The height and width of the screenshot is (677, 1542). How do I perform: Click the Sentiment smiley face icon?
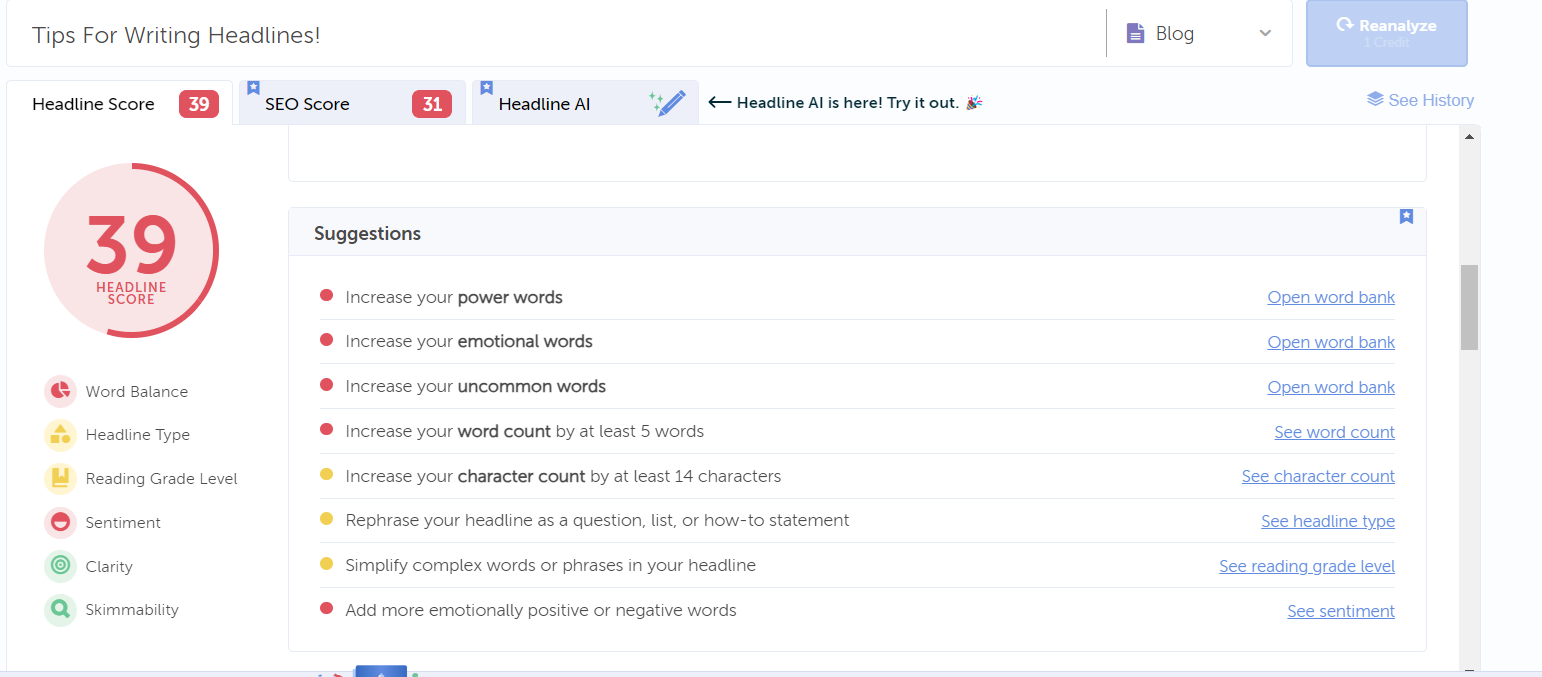click(60, 522)
